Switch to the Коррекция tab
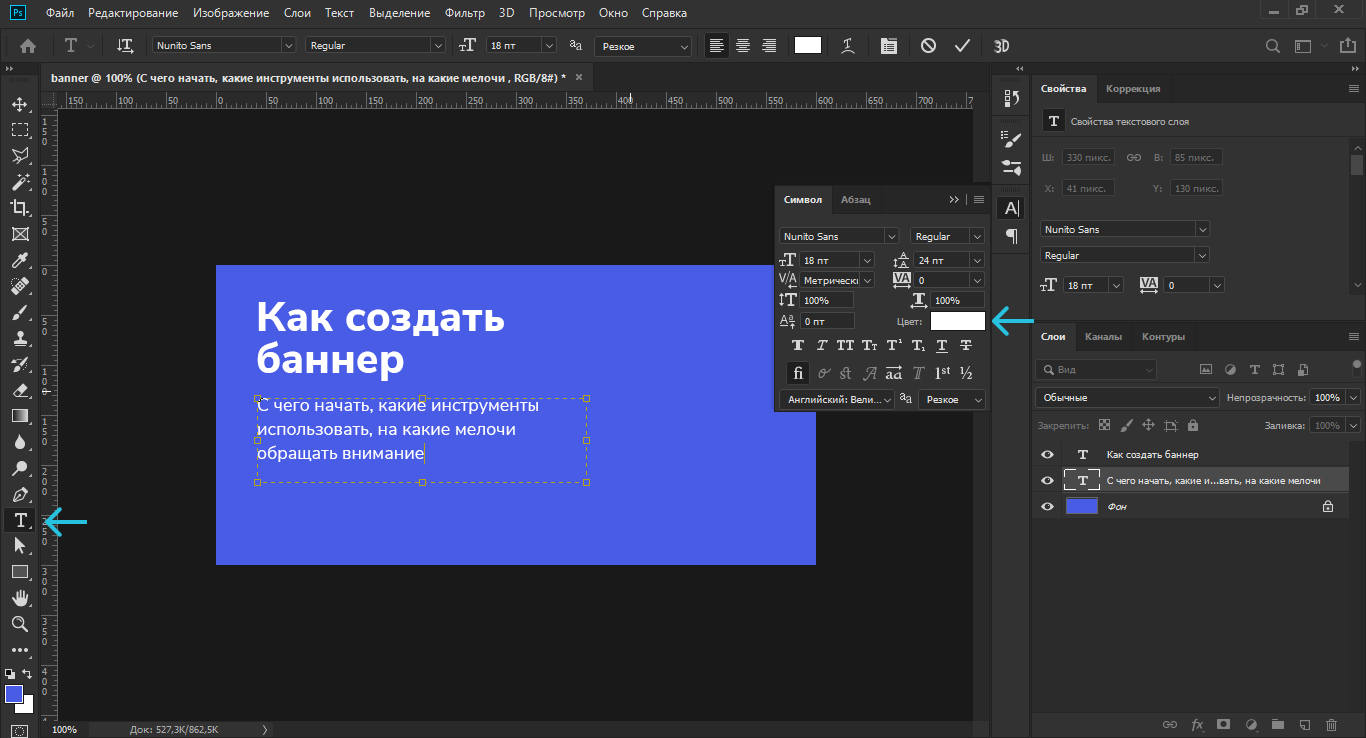This screenshot has height=738, width=1366. [x=1133, y=88]
